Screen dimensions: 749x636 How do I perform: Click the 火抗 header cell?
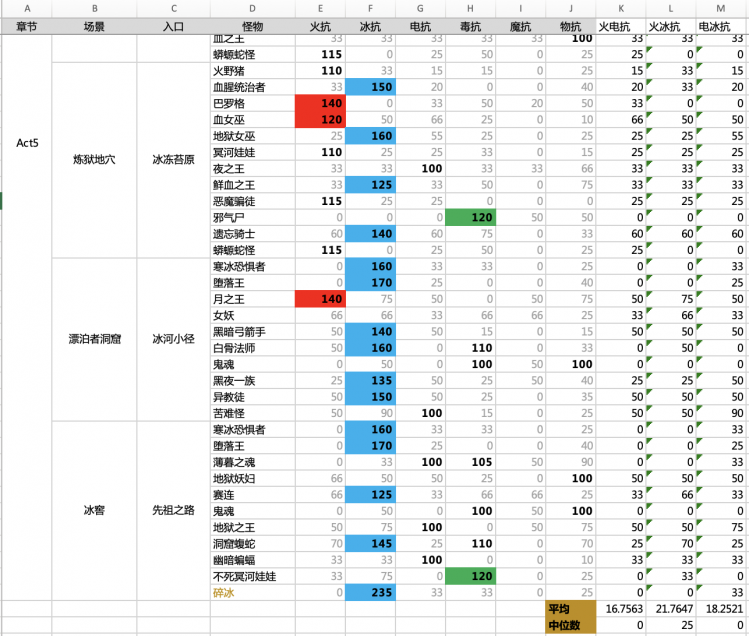pyautogui.click(x=320, y=27)
